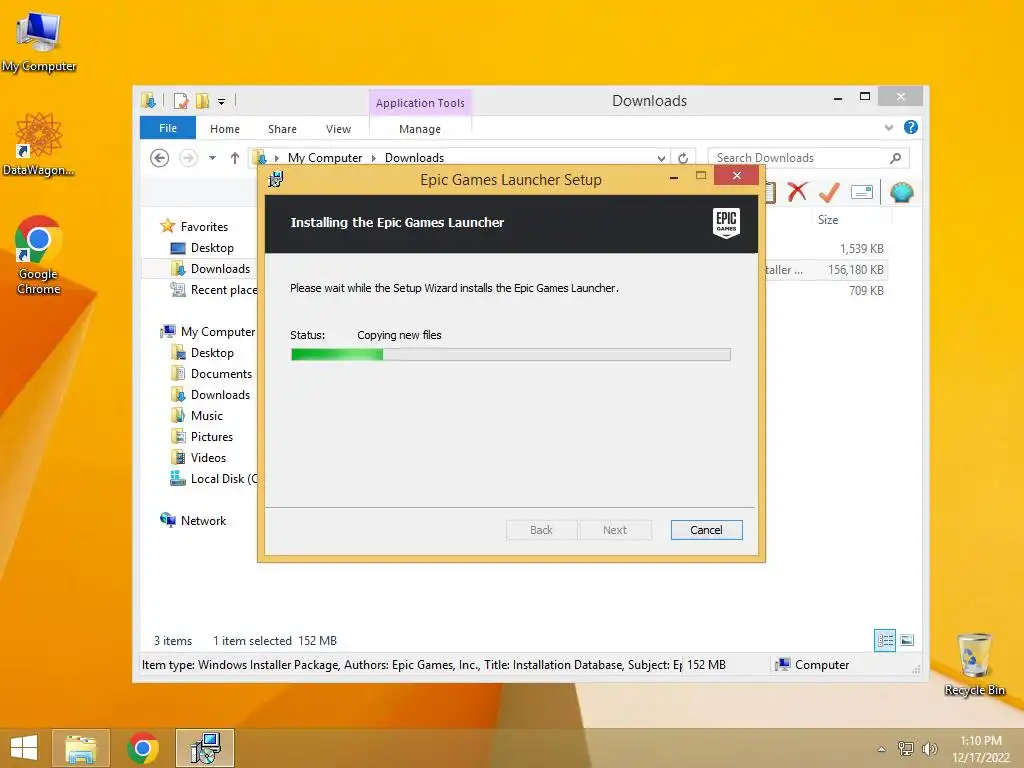Click the setup wizard title bar icon

pyautogui.click(x=276, y=179)
